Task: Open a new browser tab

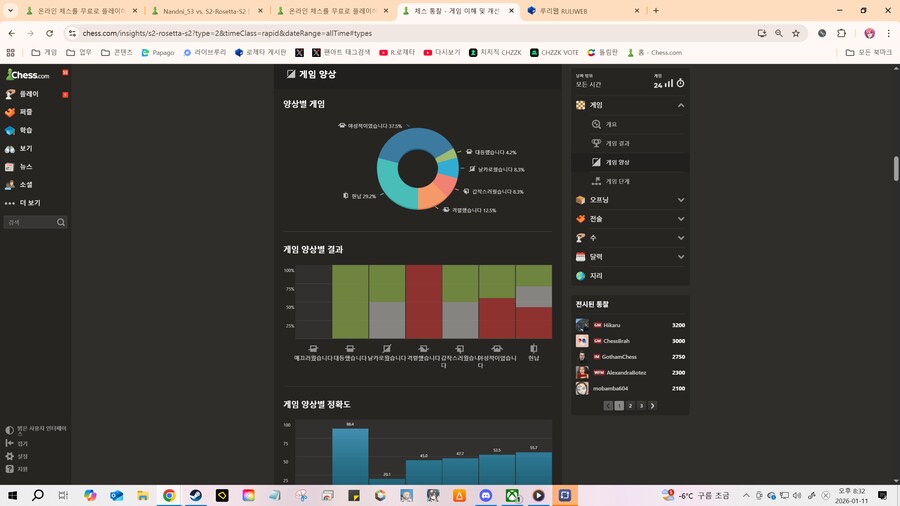Action: pos(655,10)
